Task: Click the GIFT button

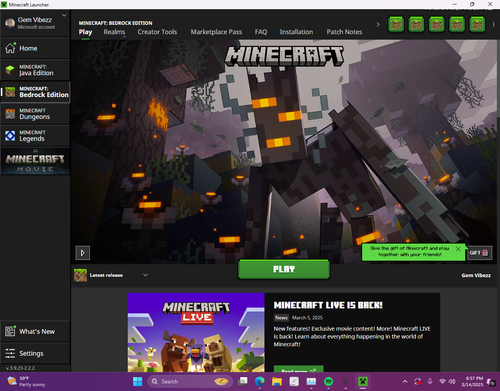Action: (479, 253)
